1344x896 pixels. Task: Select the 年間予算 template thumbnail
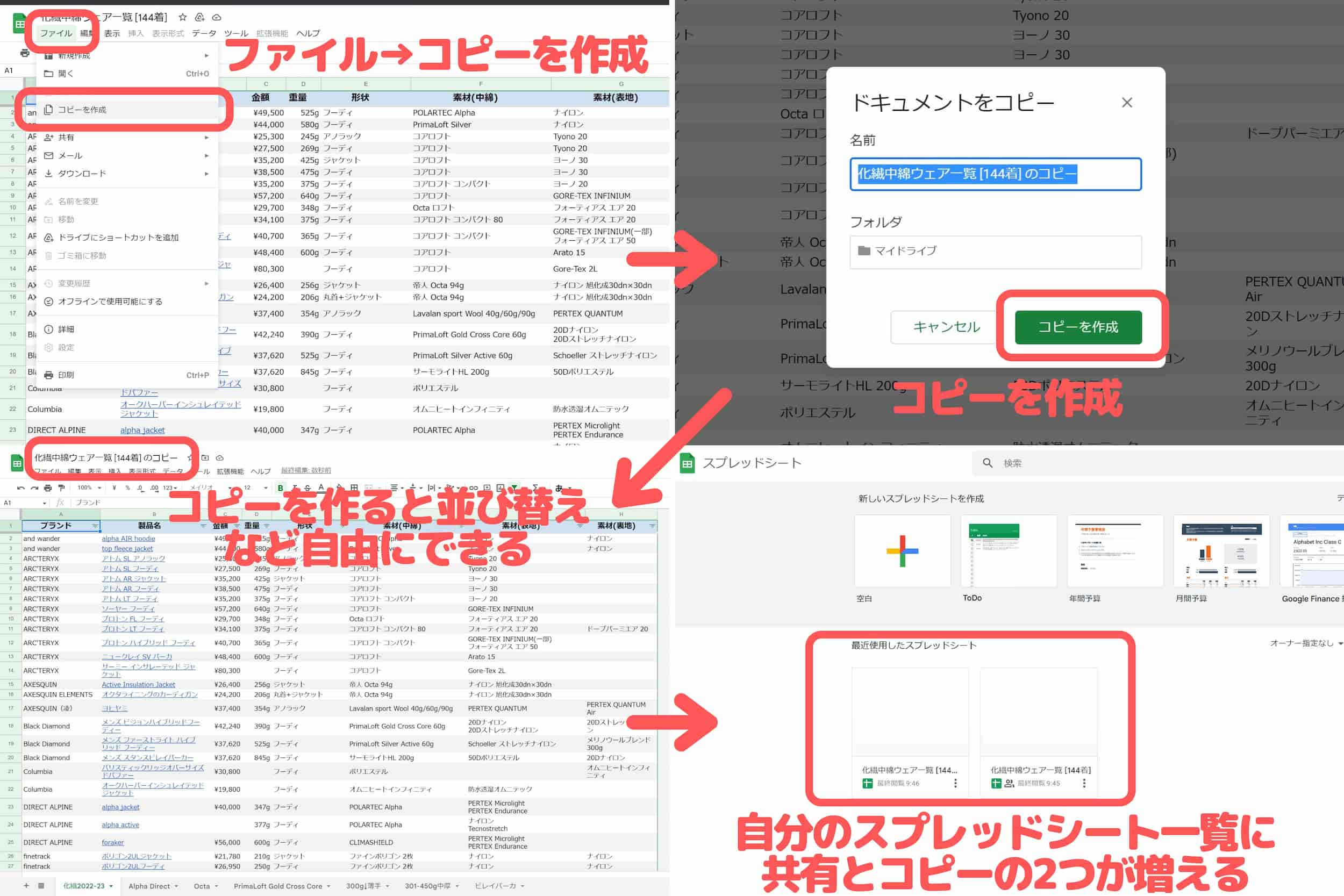pyautogui.click(x=1115, y=551)
